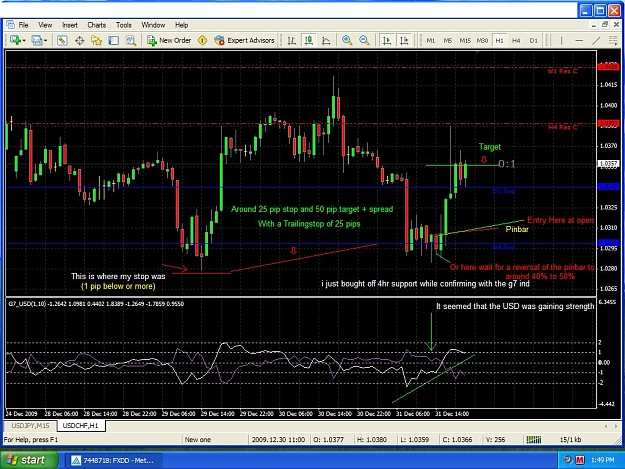Click the 1.0357 current price label
The width and height of the screenshot is (625, 469).
pyautogui.click(x=608, y=163)
